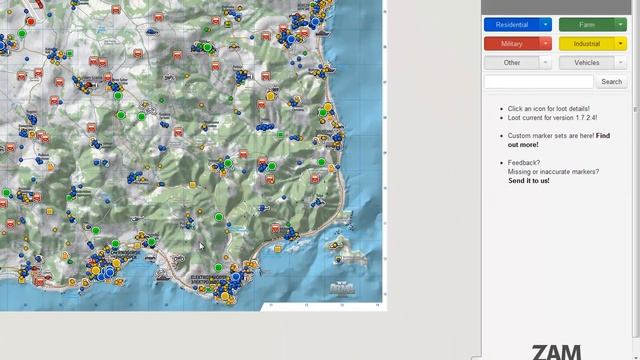
Task: Click the "Loot current for version 1.7.2.4!" text
Action: pos(553,118)
